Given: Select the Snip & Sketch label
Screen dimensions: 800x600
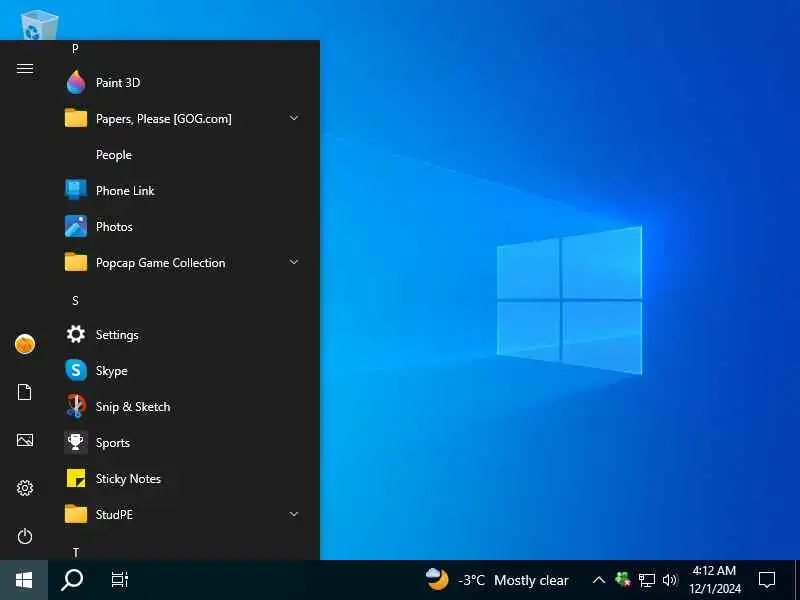Looking at the screenshot, I should 133,407.
